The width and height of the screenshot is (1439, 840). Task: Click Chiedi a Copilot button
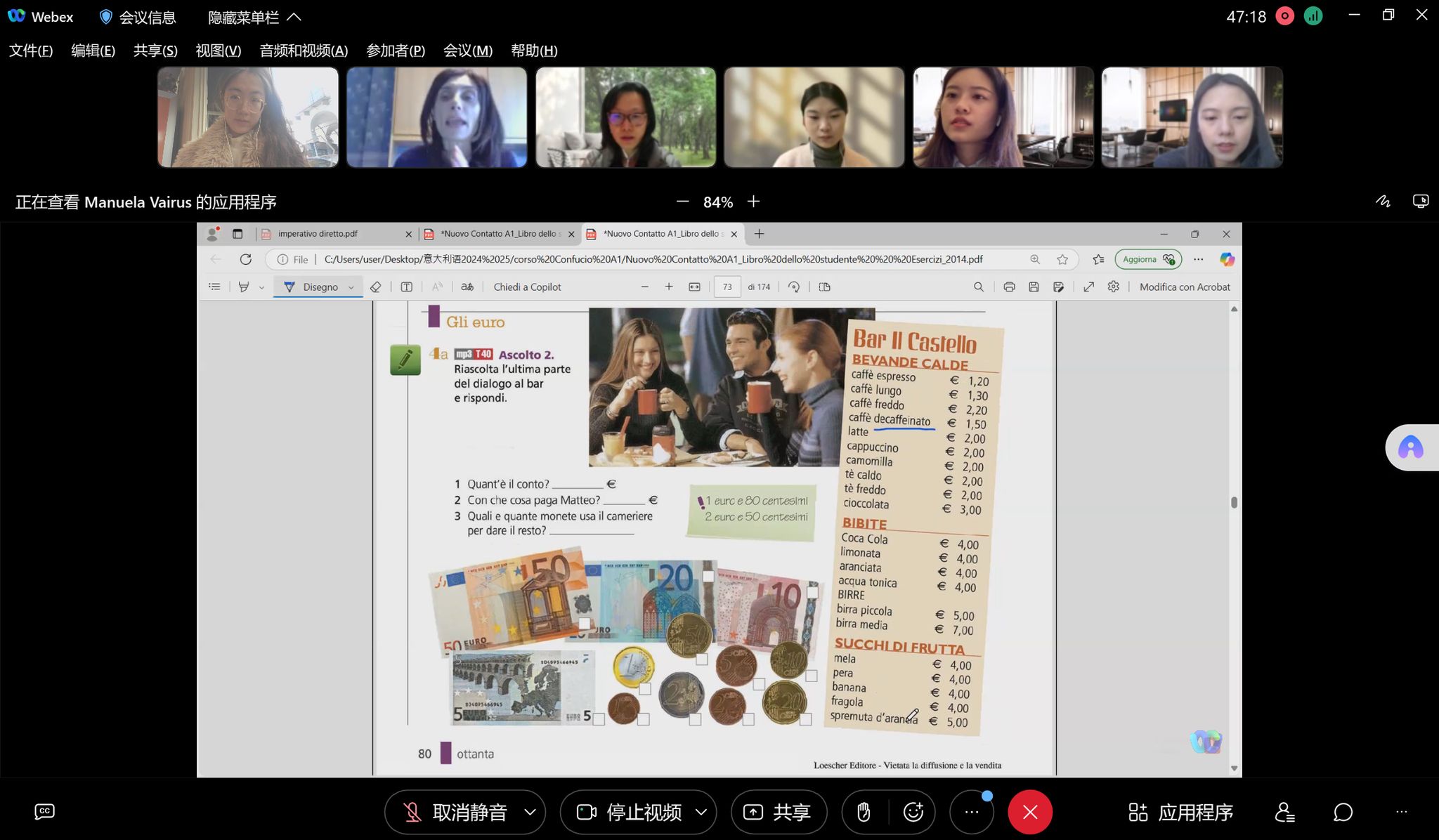tap(527, 287)
